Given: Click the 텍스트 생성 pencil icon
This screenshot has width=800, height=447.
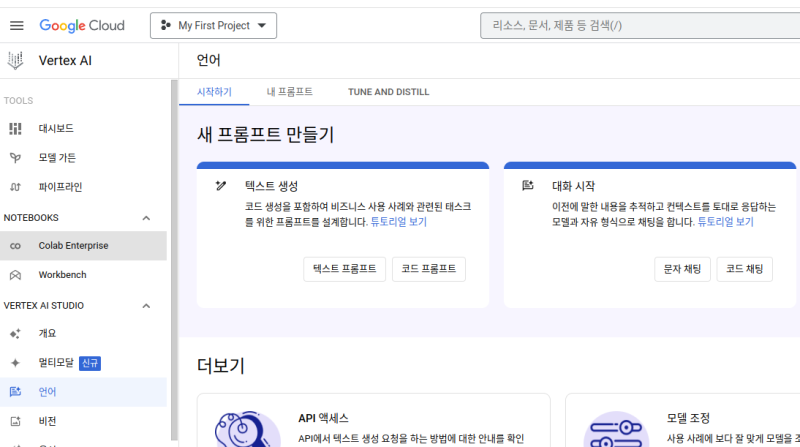Looking at the screenshot, I should [x=220, y=186].
